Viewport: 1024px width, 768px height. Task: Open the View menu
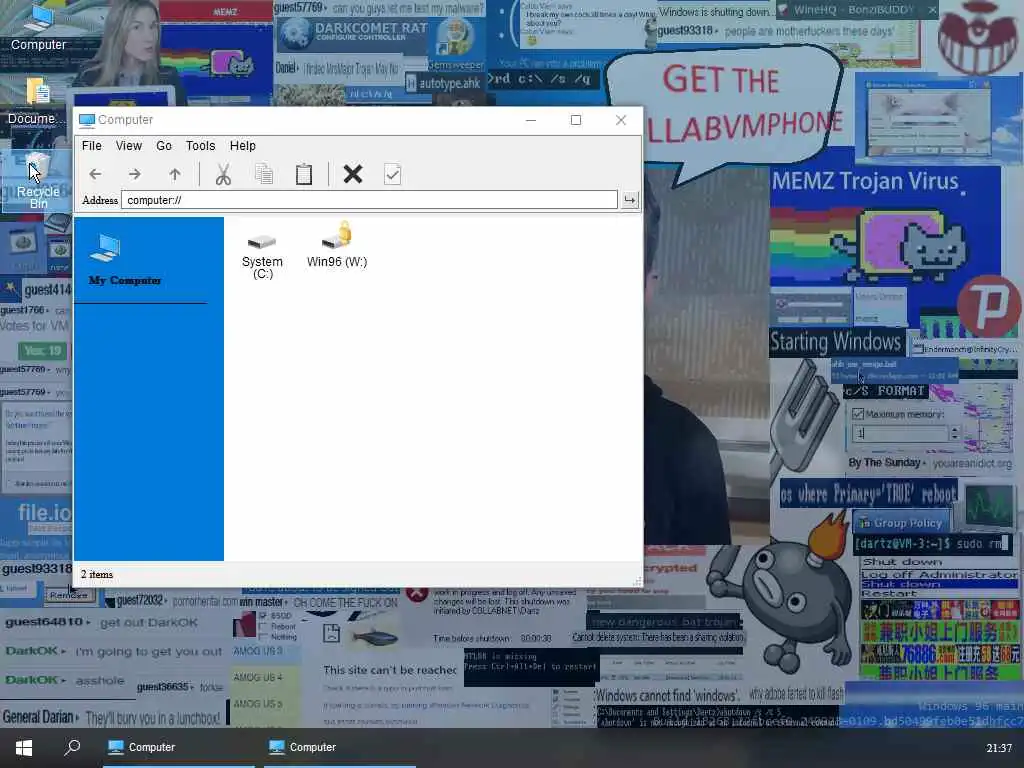tap(129, 146)
